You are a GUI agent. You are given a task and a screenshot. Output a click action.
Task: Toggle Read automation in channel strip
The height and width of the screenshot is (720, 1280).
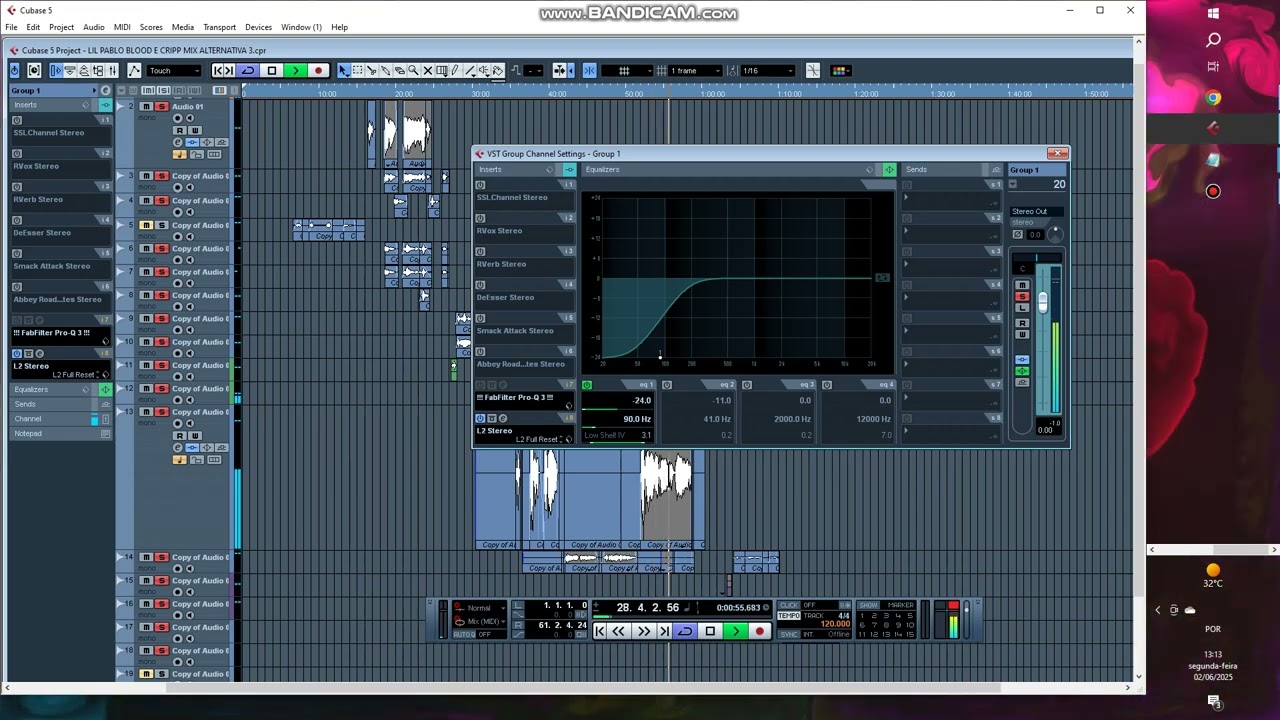pos(1024,322)
